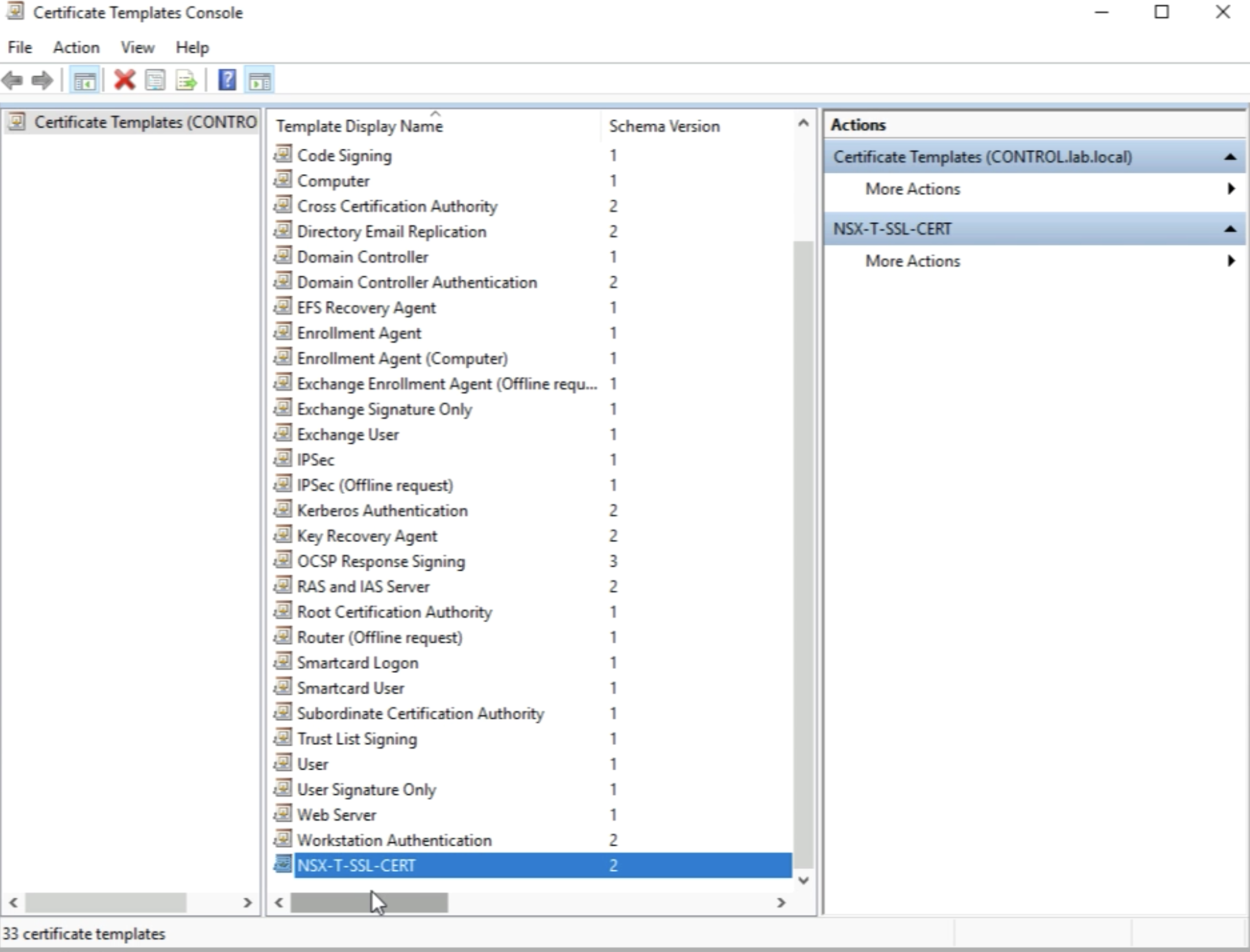Sort by Template Display Name column header
This screenshot has height=952, width=1250.
pyautogui.click(x=359, y=126)
